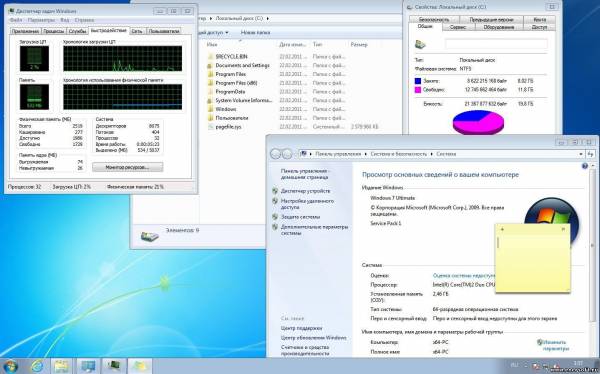Click the help icon in System window
This screenshot has width=600, height=374.
[585, 166]
